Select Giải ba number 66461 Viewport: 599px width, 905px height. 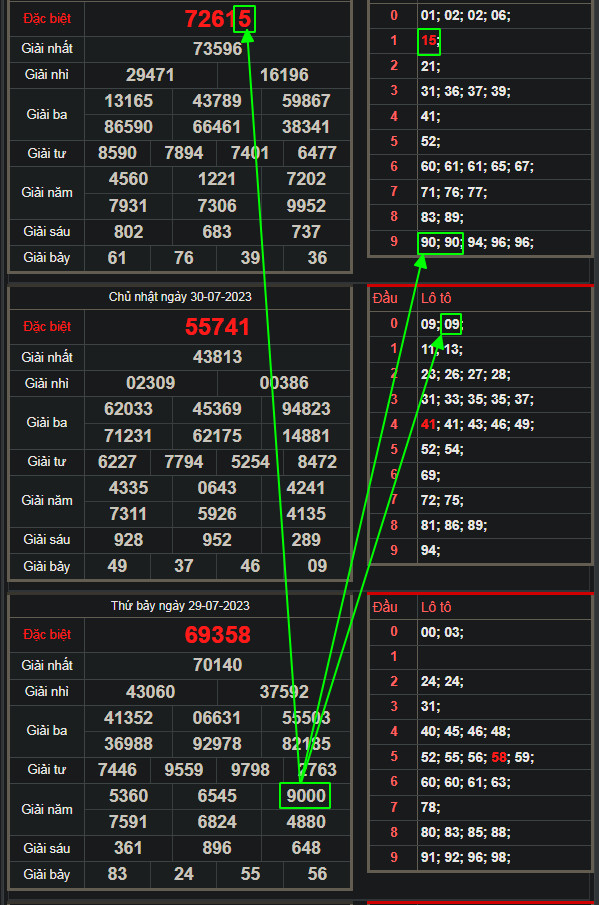(x=216, y=127)
